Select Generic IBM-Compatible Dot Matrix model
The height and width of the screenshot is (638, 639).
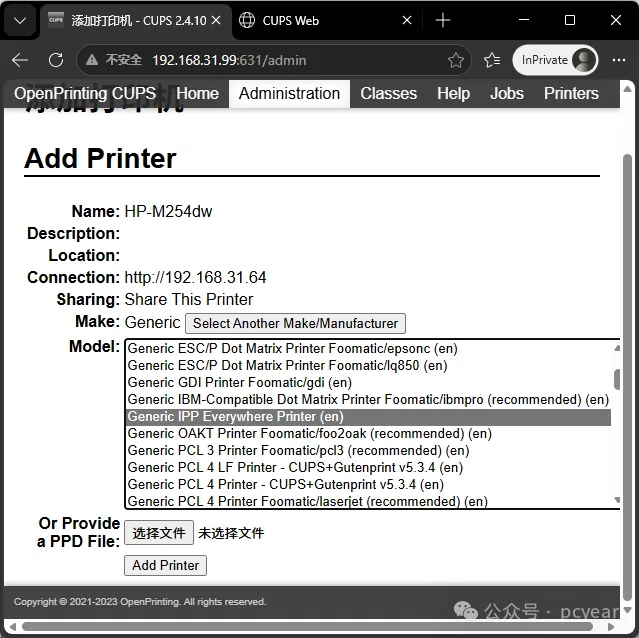368,400
